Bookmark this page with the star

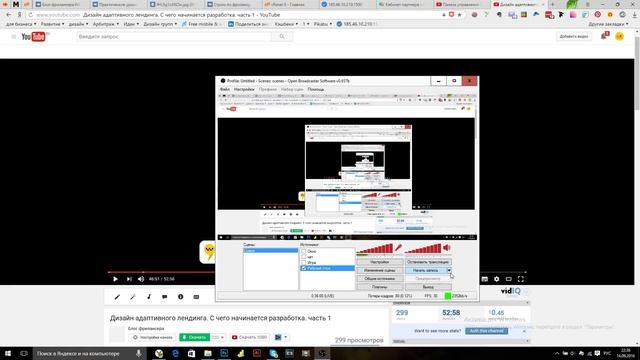coord(460,15)
